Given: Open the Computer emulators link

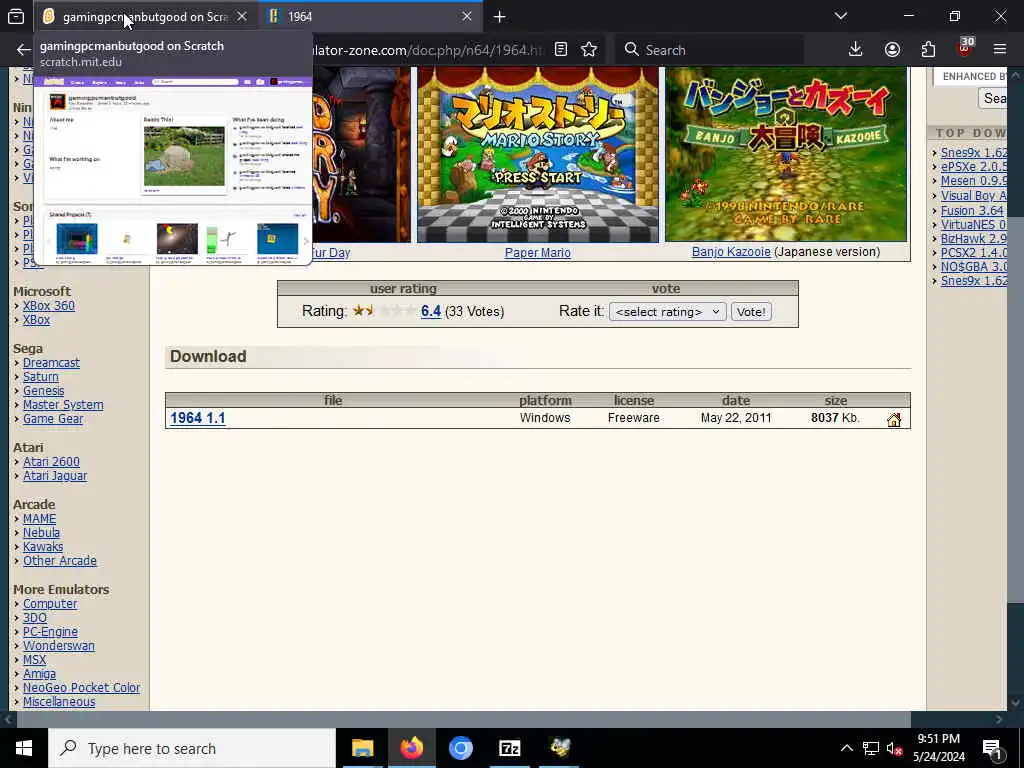Looking at the screenshot, I should (50, 604).
